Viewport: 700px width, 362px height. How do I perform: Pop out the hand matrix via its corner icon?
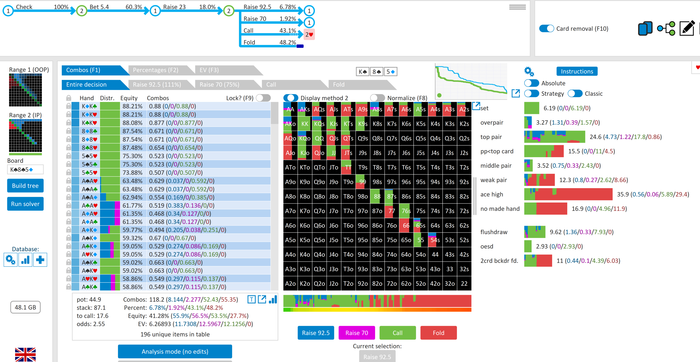pyautogui.click(x=476, y=106)
